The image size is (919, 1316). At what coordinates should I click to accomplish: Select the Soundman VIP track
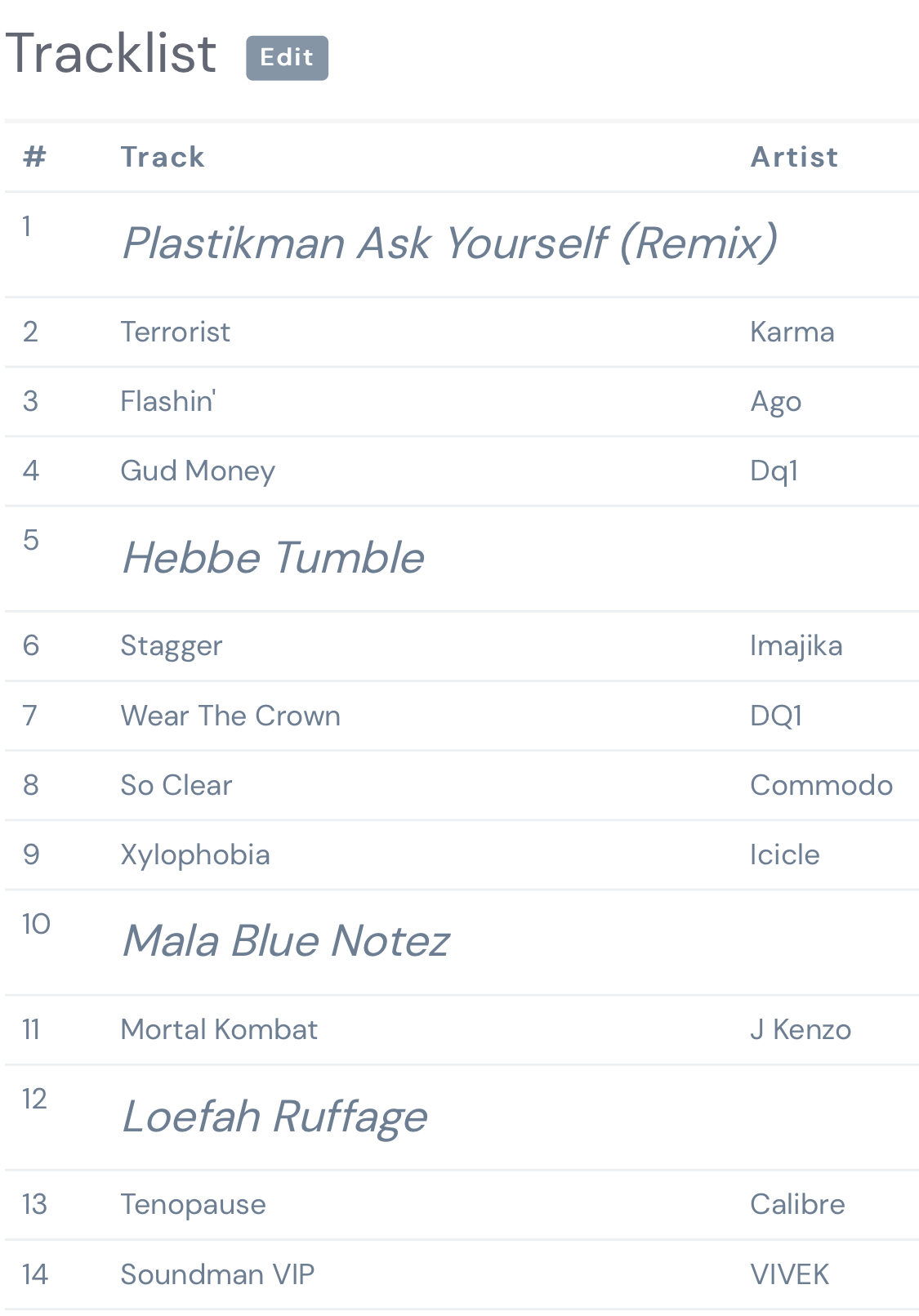tap(217, 1274)
